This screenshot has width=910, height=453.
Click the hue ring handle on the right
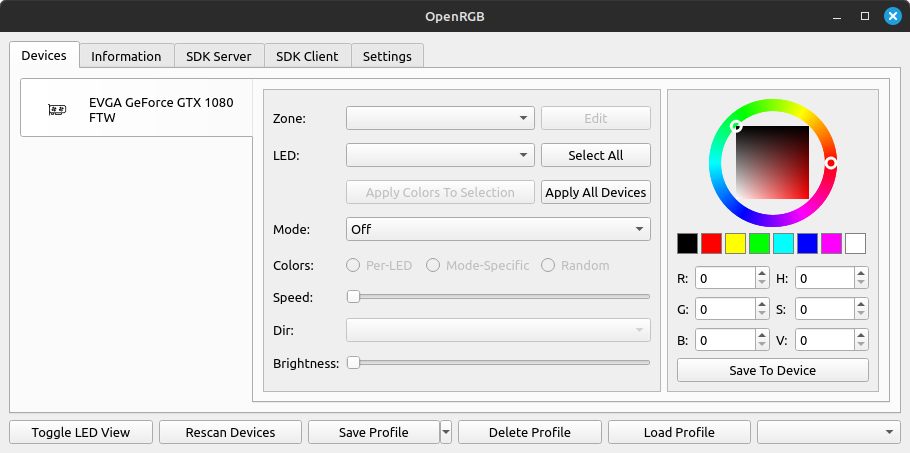point(830,163)
